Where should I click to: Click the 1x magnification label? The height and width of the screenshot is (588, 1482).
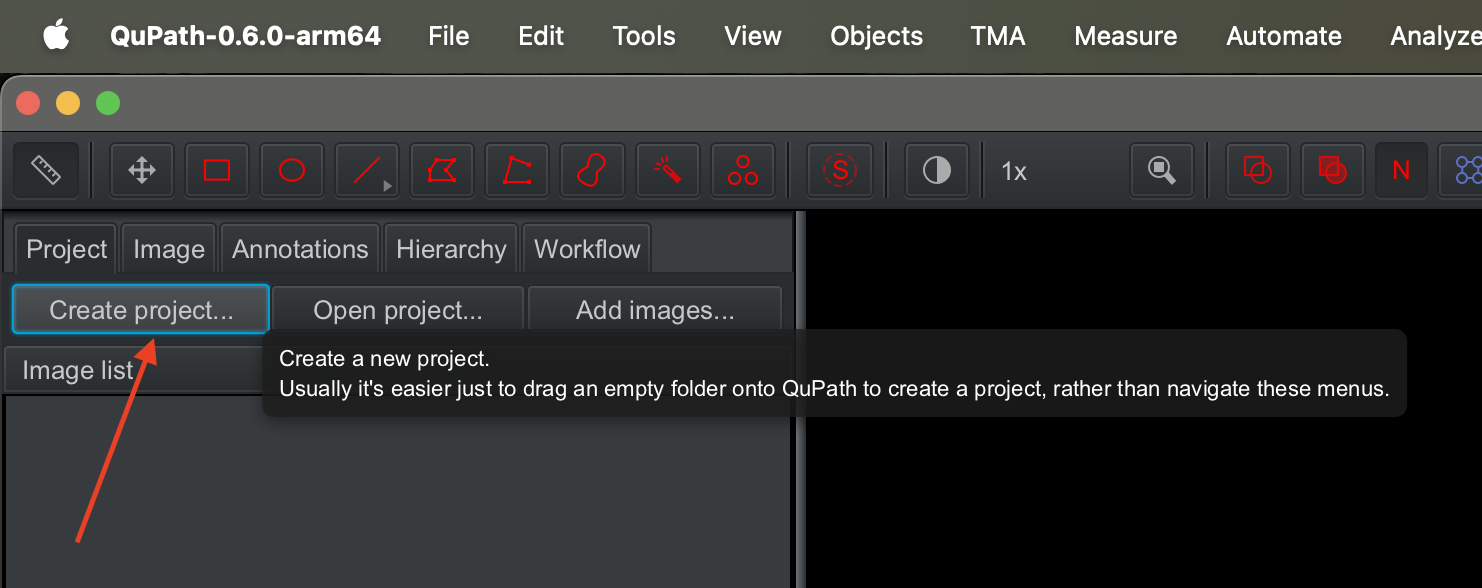pos(1014,172)
